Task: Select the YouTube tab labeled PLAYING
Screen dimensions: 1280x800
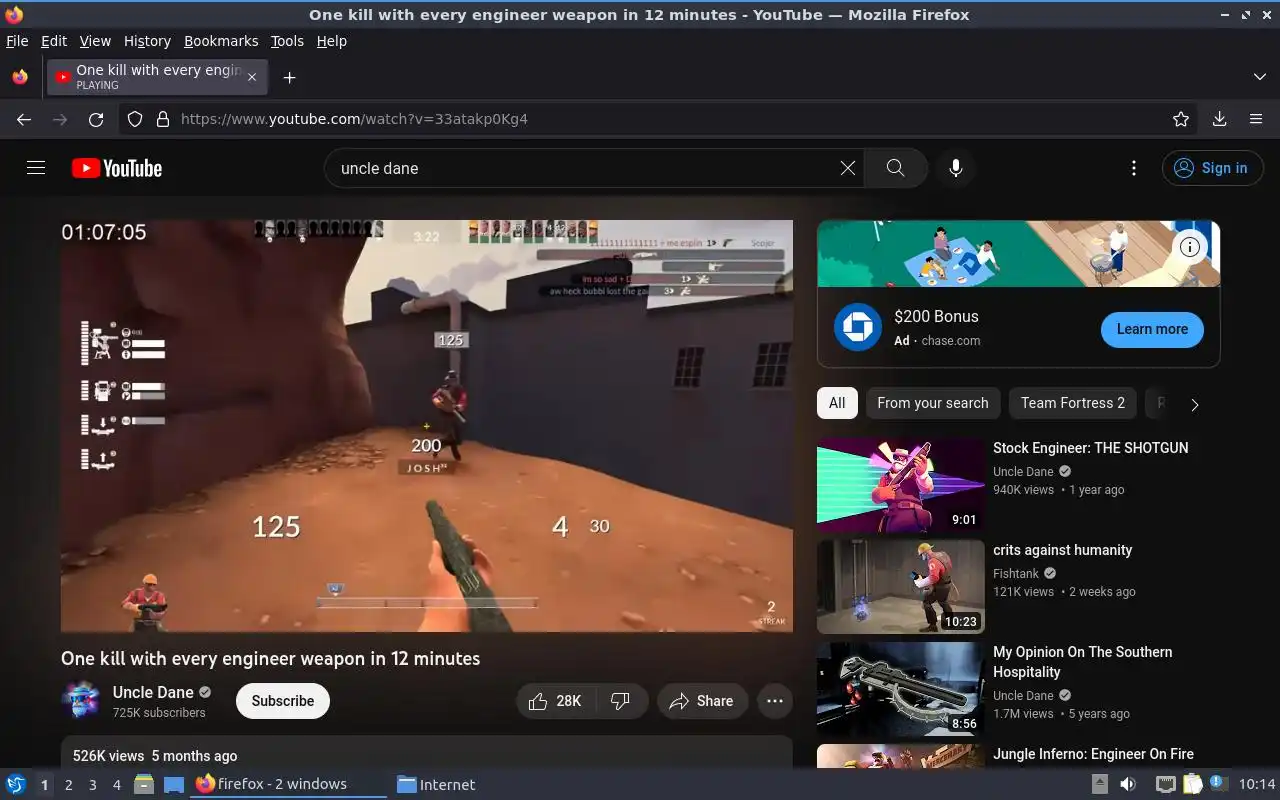Action: [x=157, y=77]
